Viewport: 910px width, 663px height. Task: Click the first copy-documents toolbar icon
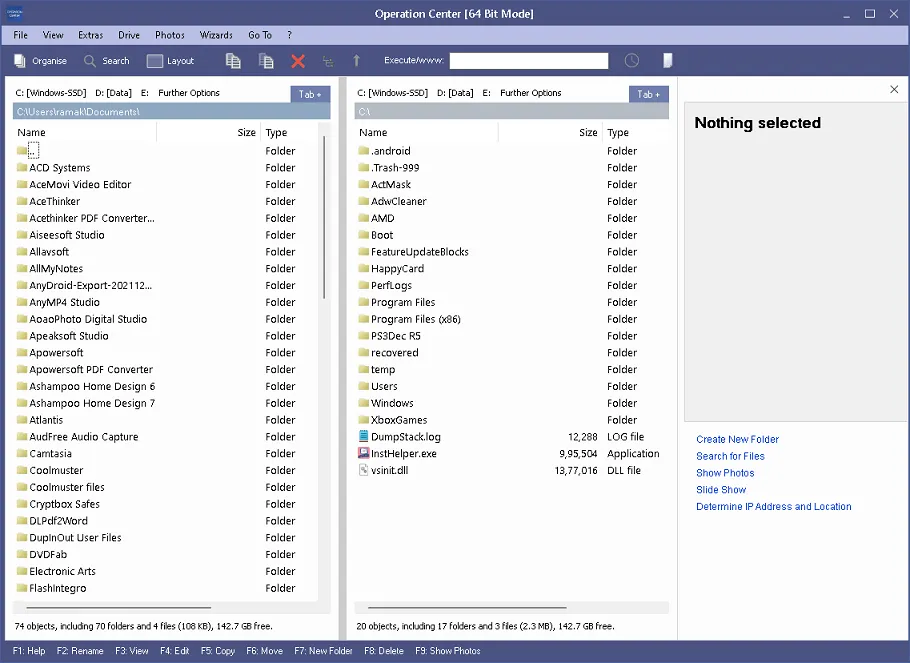(233, 60)
